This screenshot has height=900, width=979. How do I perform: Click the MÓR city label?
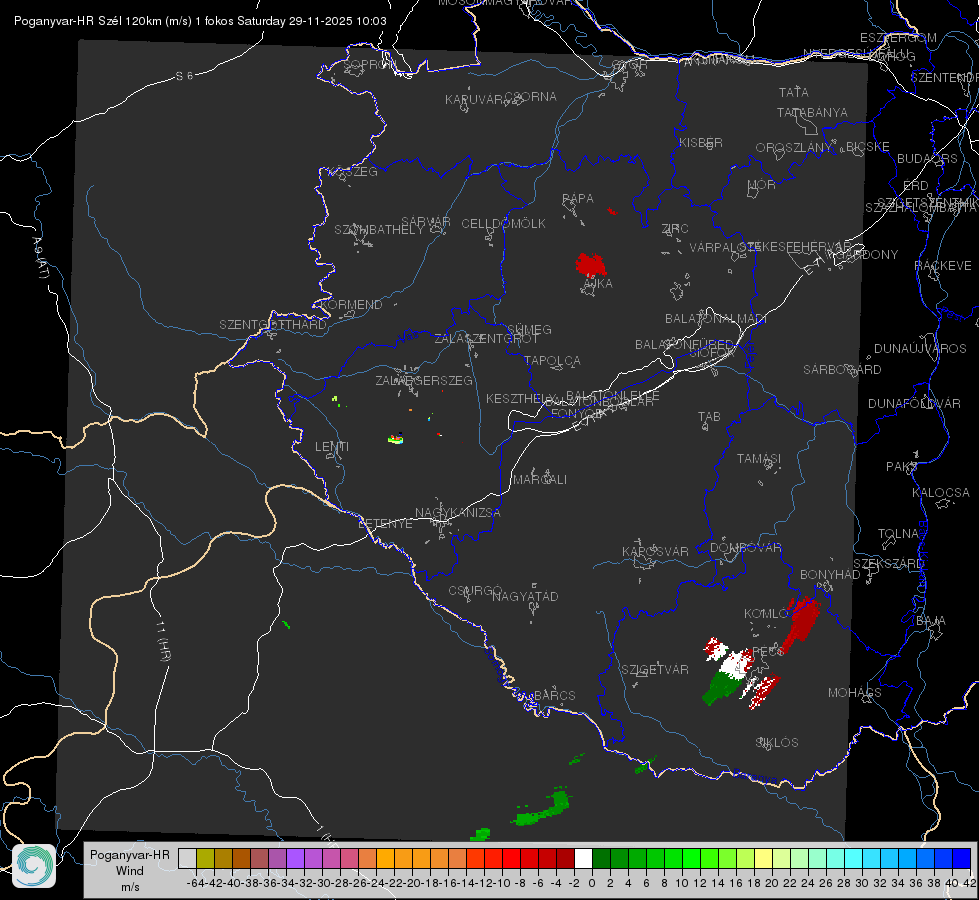pos(761,184)
